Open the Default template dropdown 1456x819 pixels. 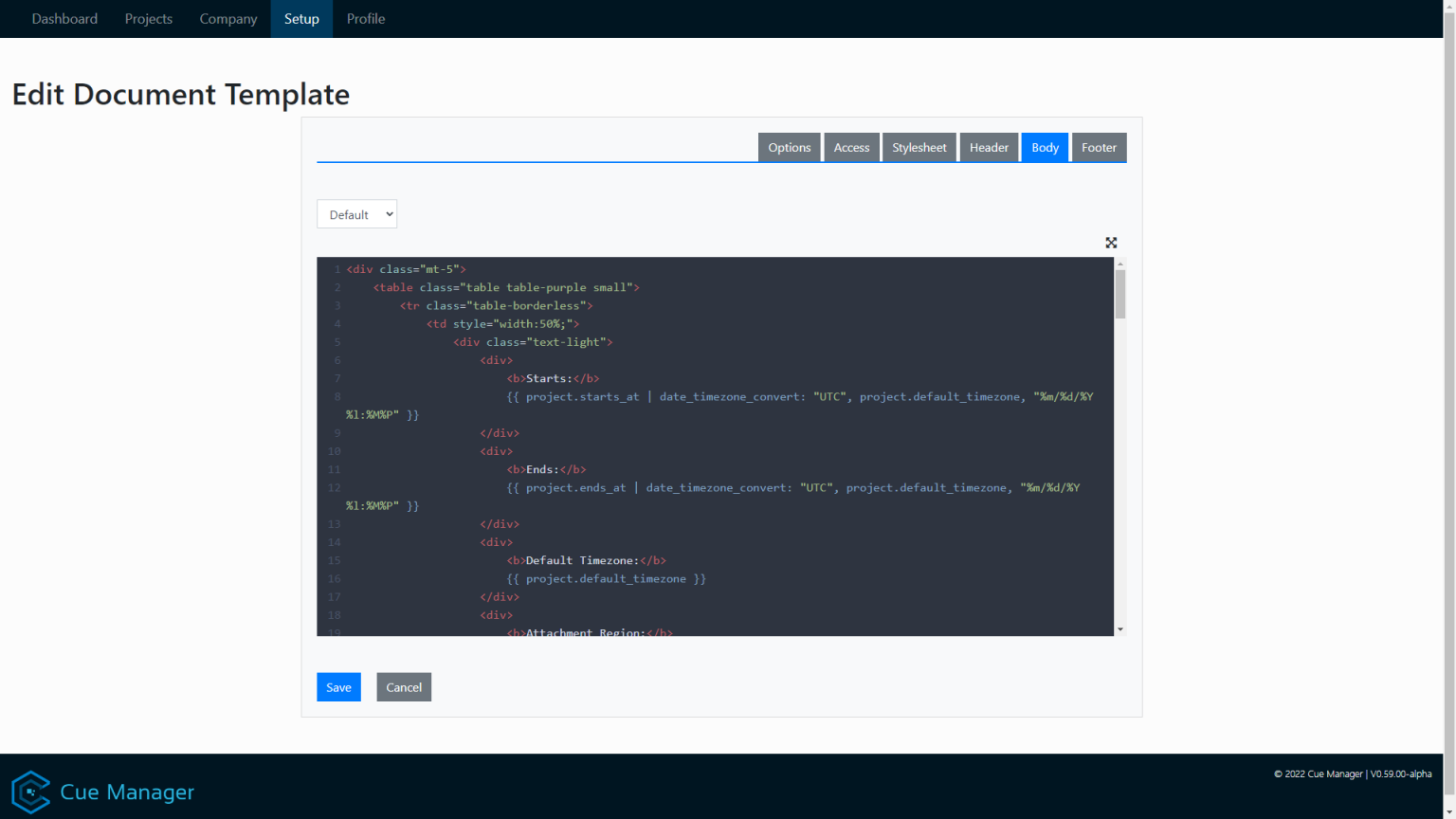pyautogui.click(x=356, y=213)
